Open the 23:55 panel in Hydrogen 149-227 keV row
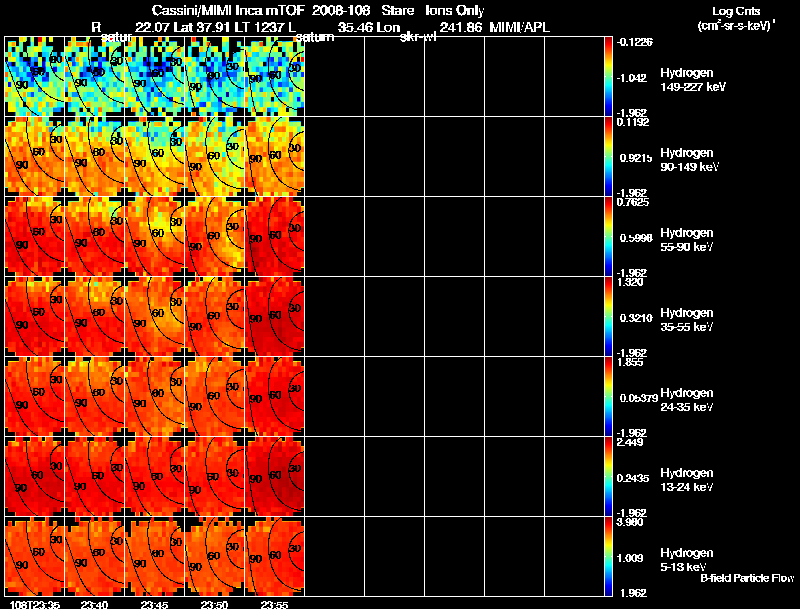The image size is (800, 609). coord(274,76)
